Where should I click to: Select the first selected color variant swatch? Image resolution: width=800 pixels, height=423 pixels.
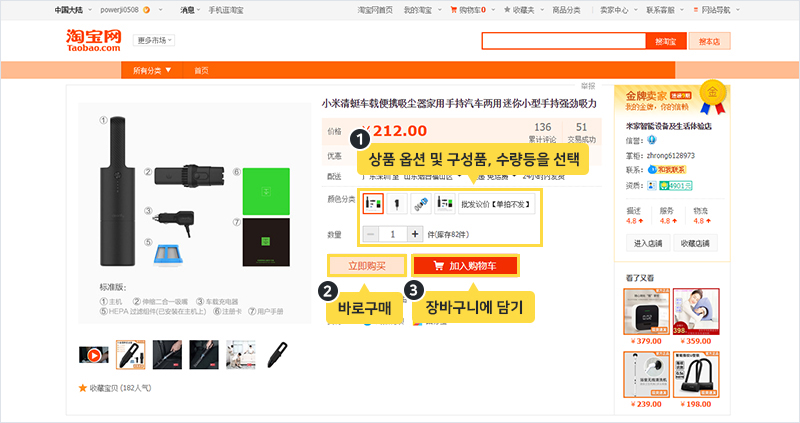coord(373,204)
